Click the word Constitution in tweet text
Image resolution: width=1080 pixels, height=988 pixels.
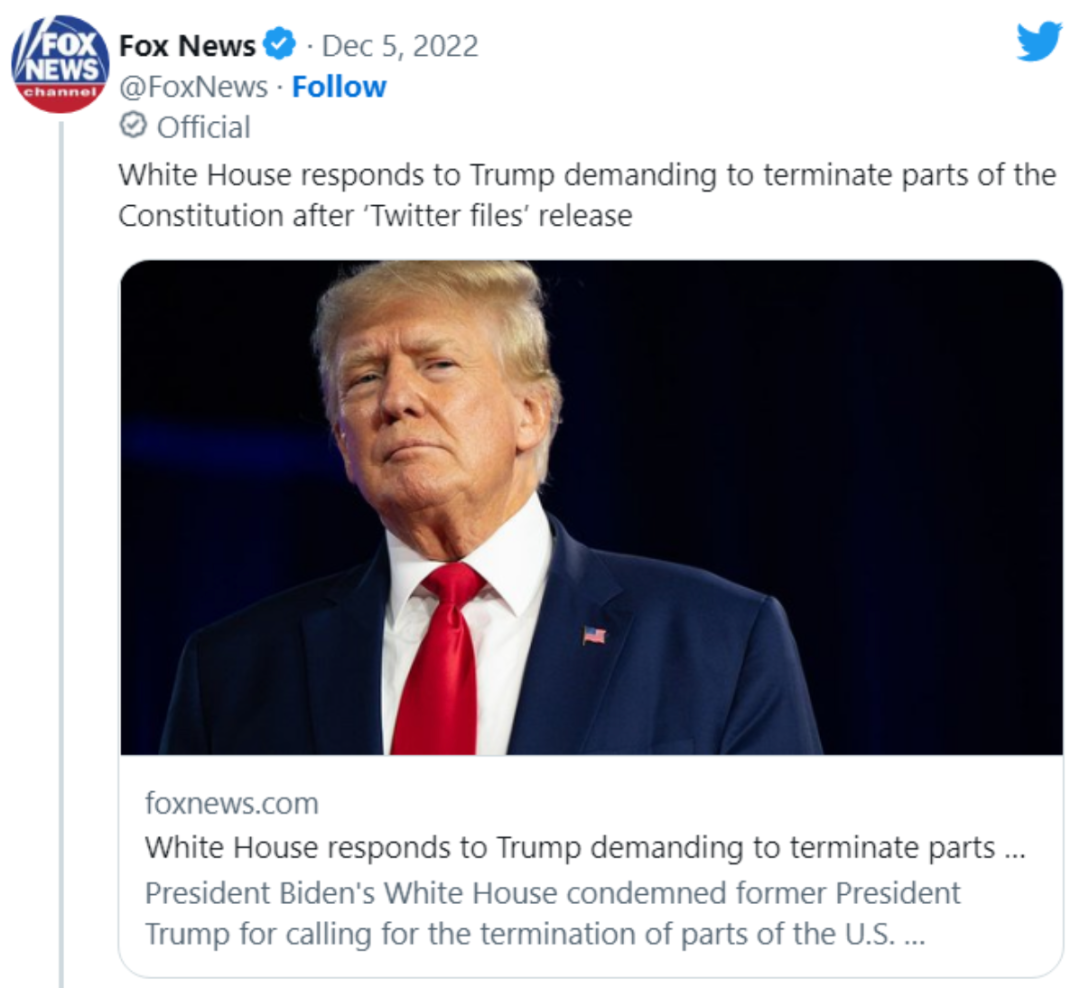point(201,216)
